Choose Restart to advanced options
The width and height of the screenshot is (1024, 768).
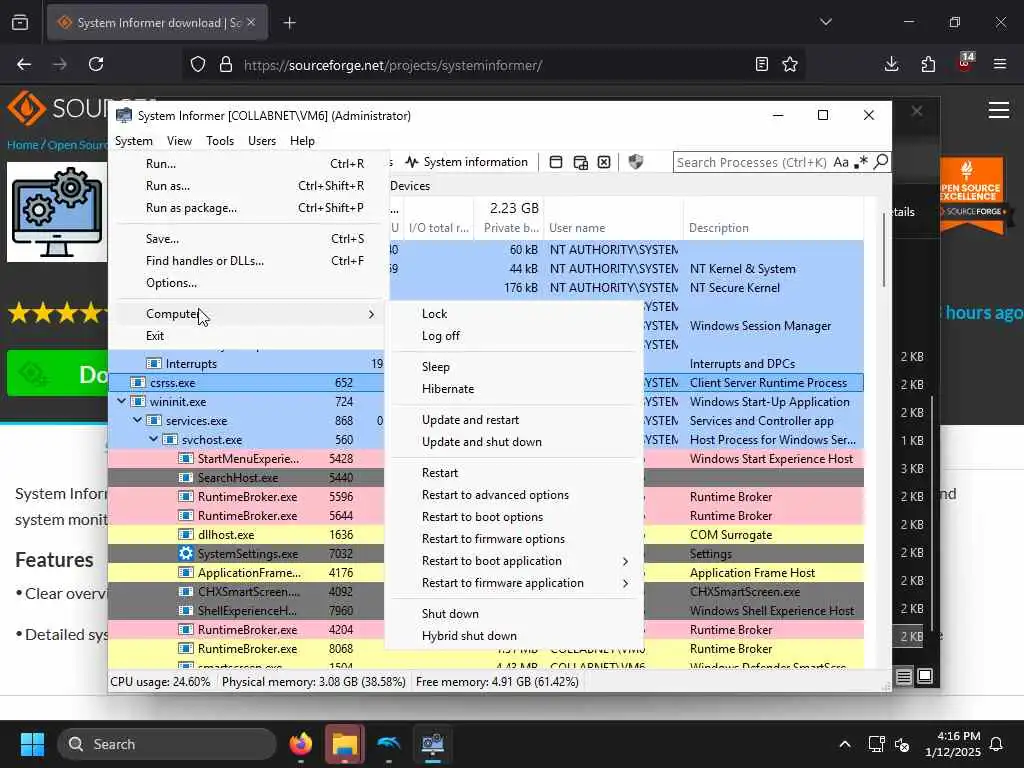click(514, 495)
